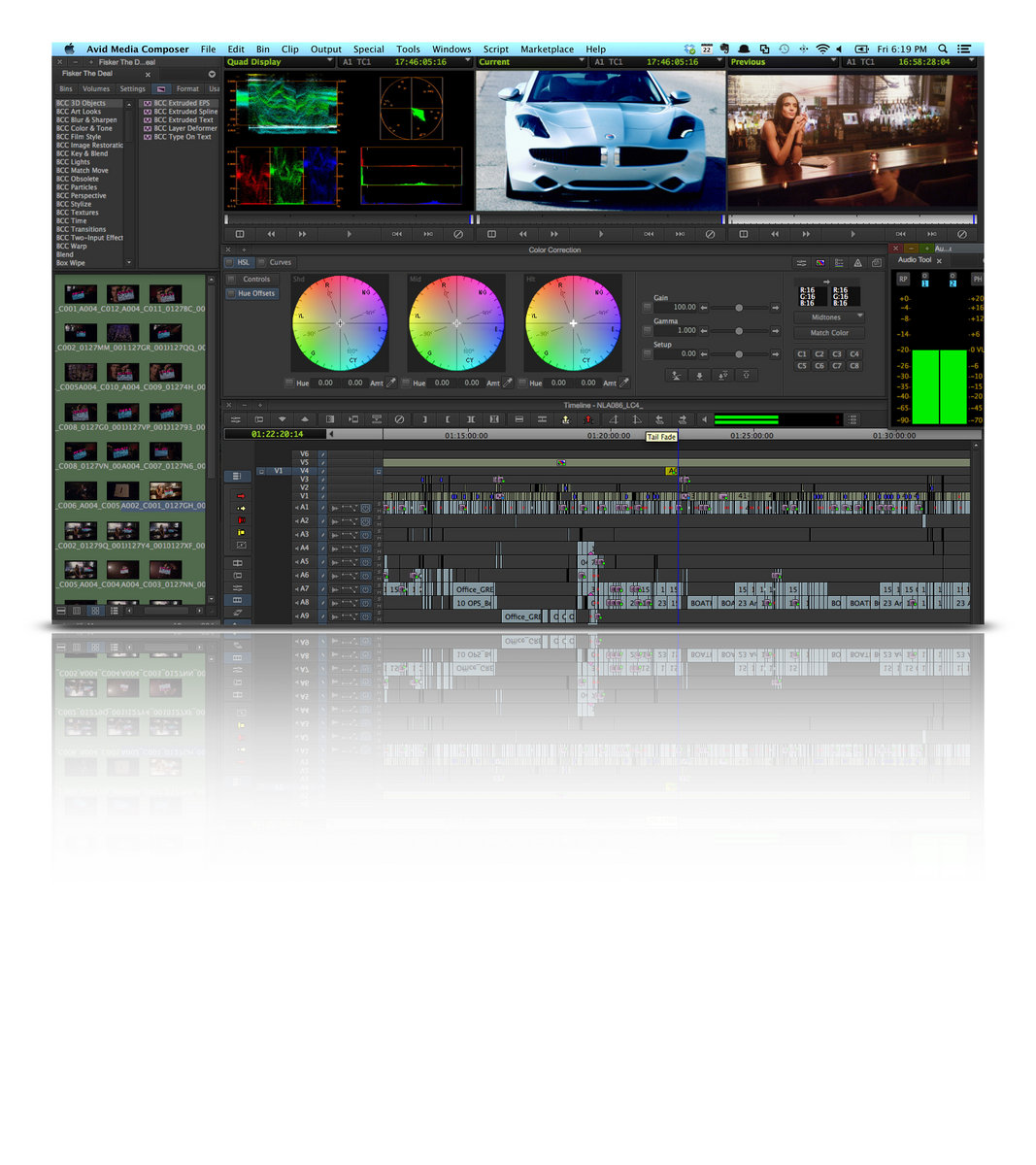Toggle solo on audio track A2
The height and width of the screenshot is (1165, 1036).
tap(379, 517)
